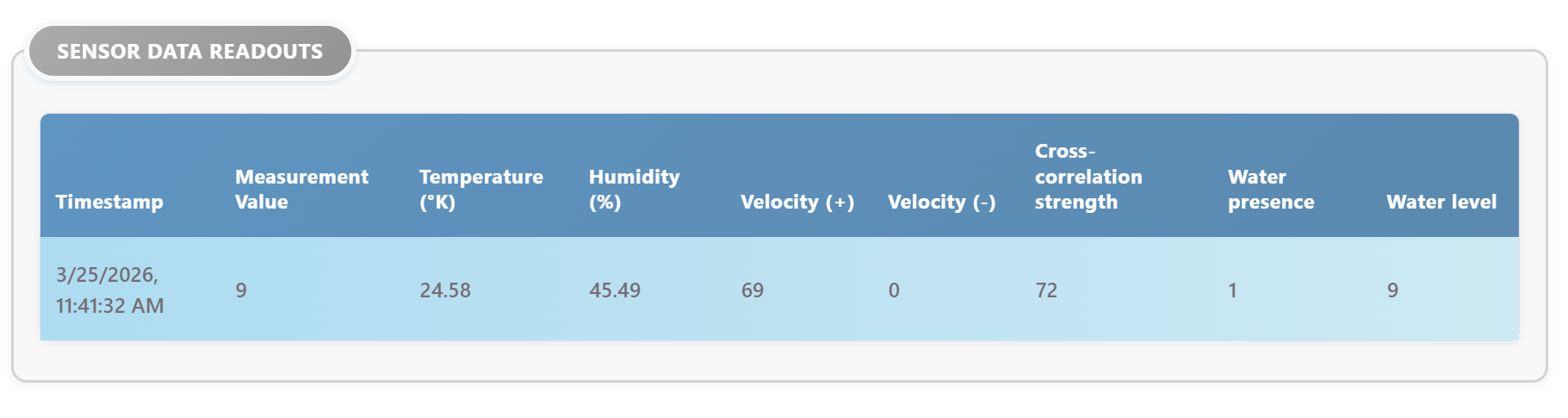The height and width of the screenshot is (418, 1568).
Task: Click the Temperature (°K) column header
Action: [480, 189]
